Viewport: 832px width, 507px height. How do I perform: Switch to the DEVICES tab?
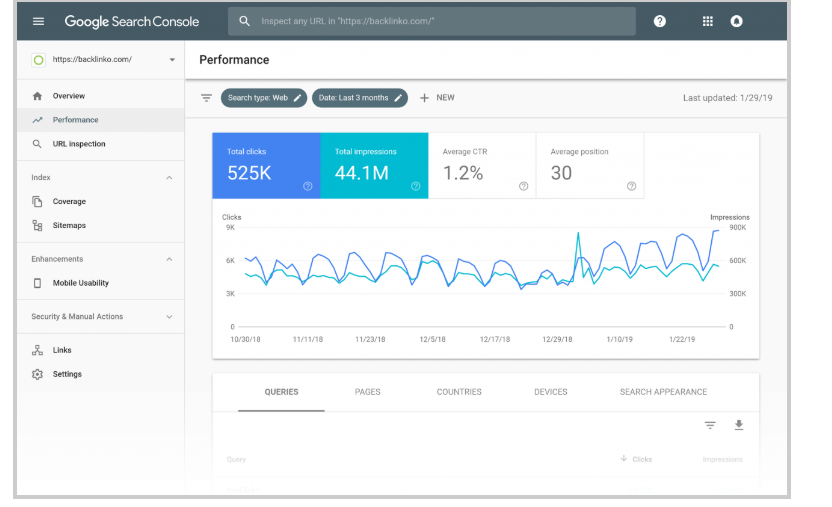551,392
